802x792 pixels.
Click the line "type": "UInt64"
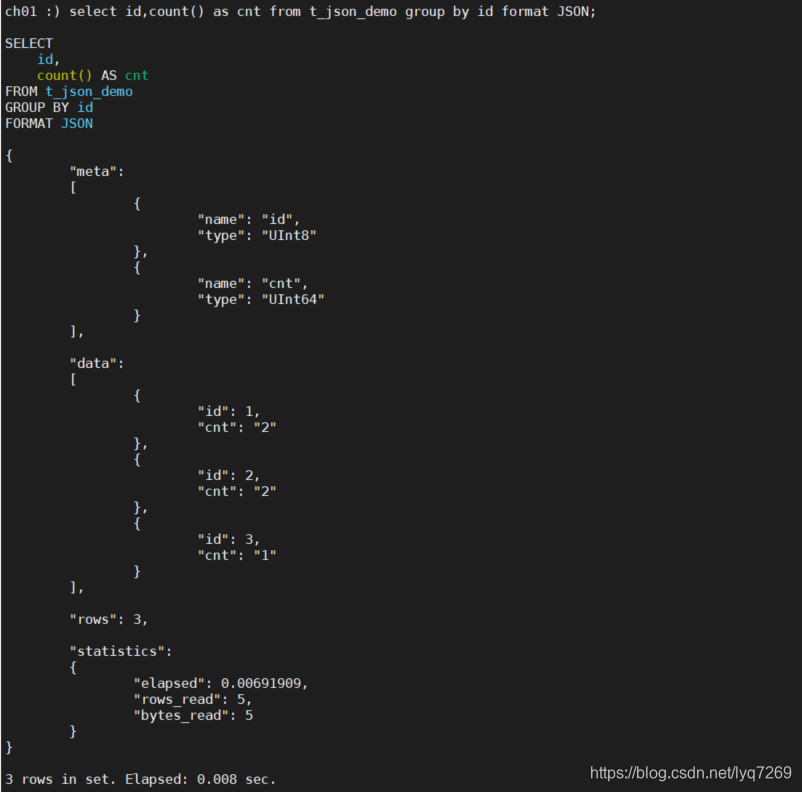coord(261,299)
